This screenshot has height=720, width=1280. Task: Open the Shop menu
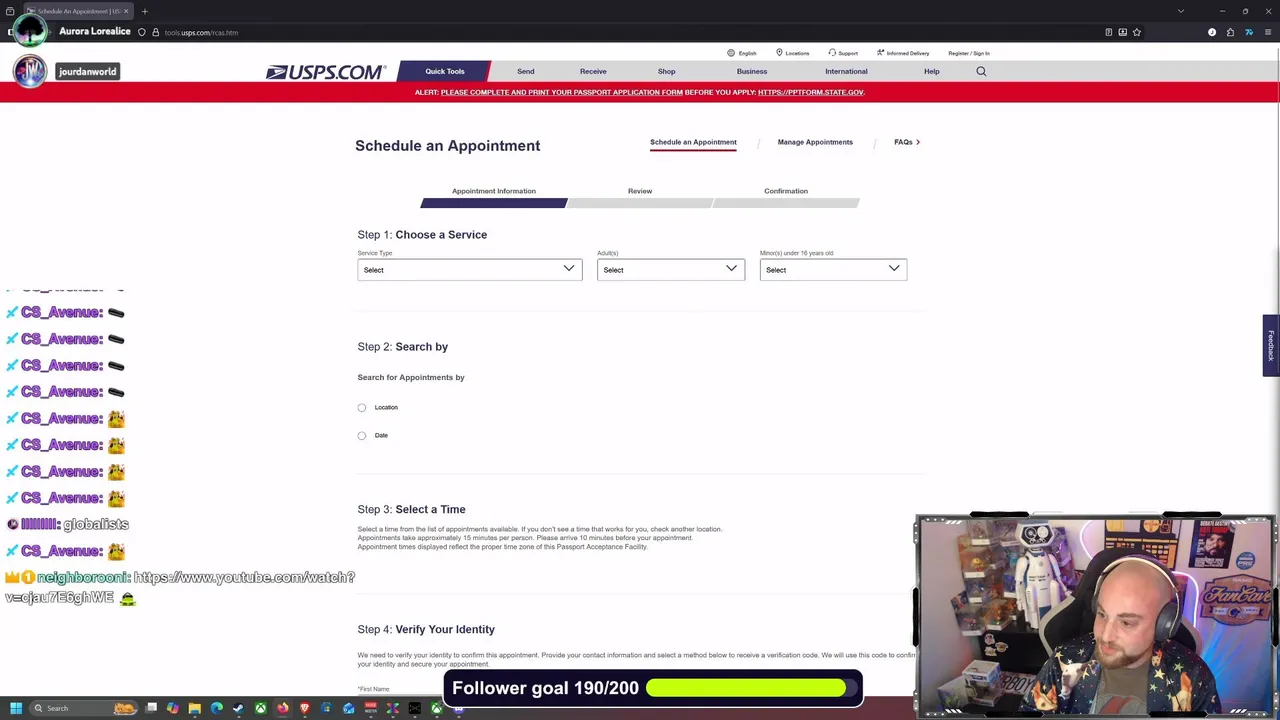click(x=666, y=71)
